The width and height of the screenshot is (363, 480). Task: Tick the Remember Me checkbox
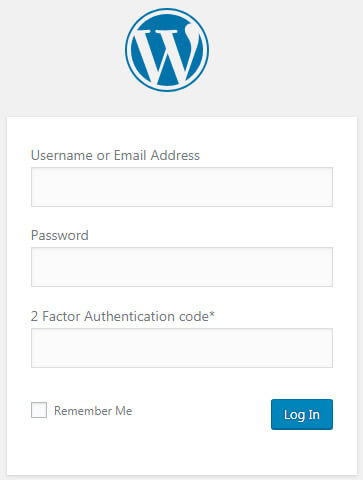(39, 410)
